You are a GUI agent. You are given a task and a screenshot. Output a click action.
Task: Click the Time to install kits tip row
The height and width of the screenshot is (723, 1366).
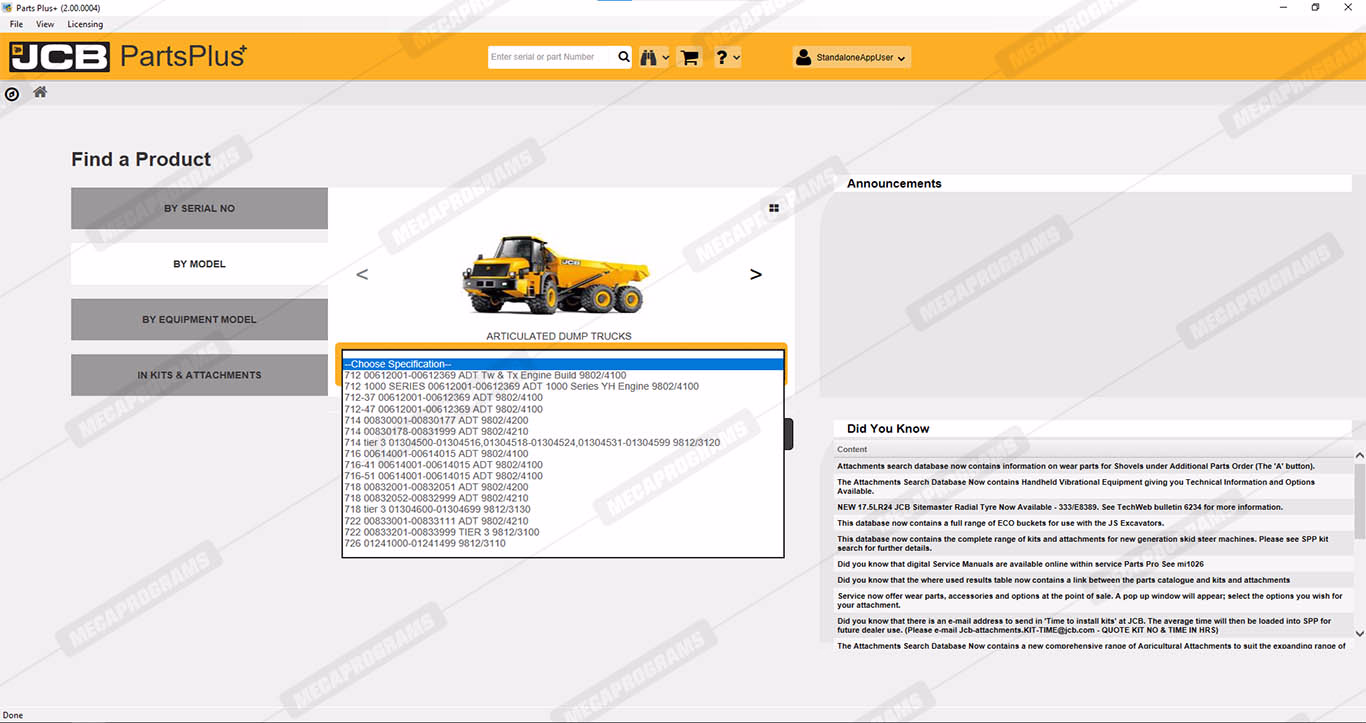point(1093,626)
